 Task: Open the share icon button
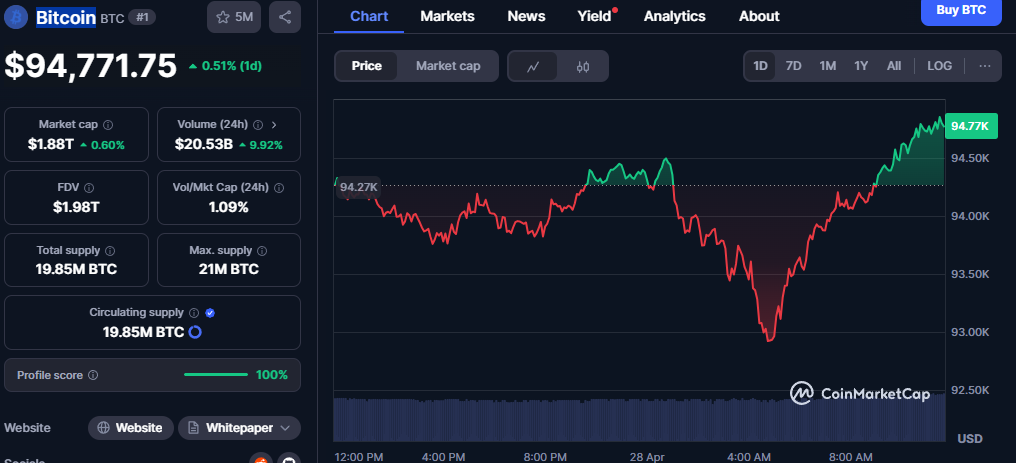(284, 17)
